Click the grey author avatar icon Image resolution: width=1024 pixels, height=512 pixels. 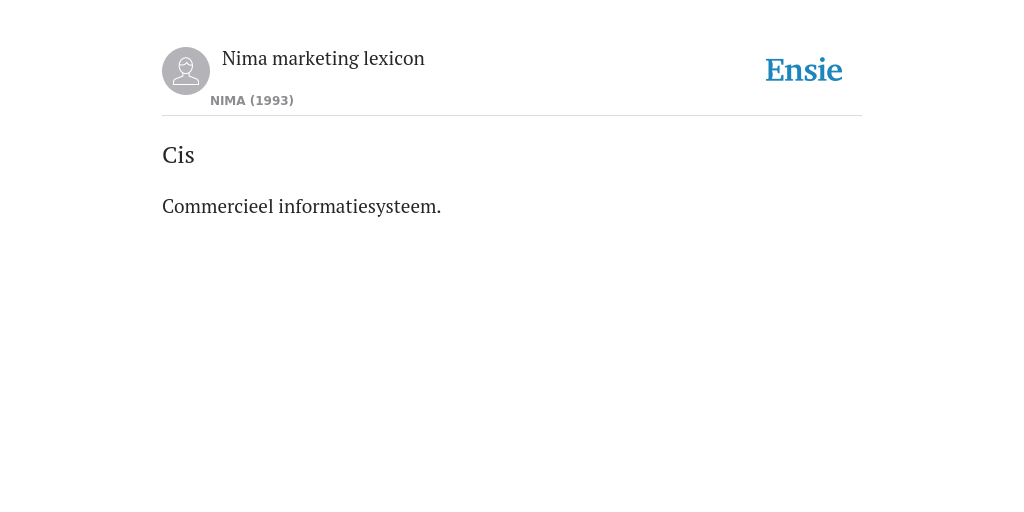tap(186, 71)
